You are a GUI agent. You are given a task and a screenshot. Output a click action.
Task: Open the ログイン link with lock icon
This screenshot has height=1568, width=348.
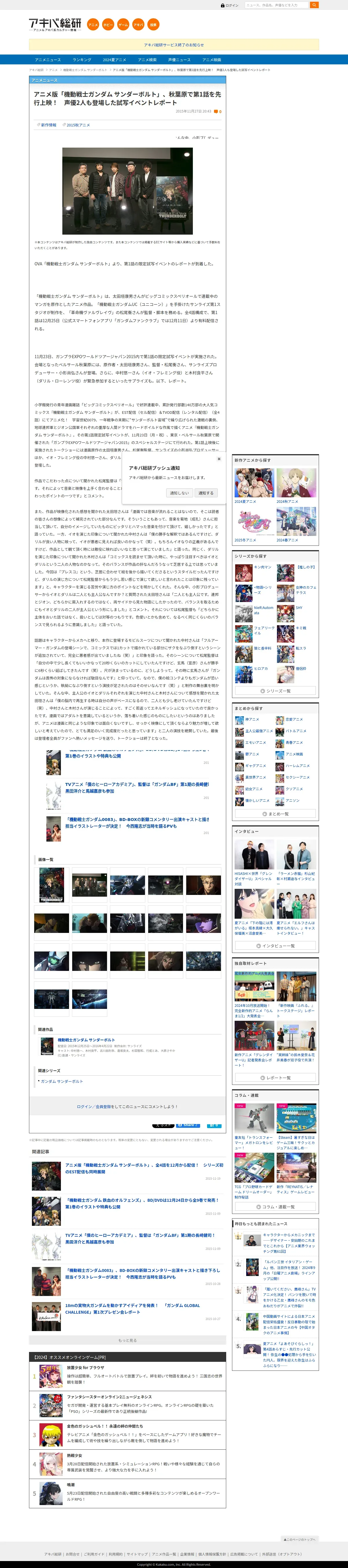229,5
